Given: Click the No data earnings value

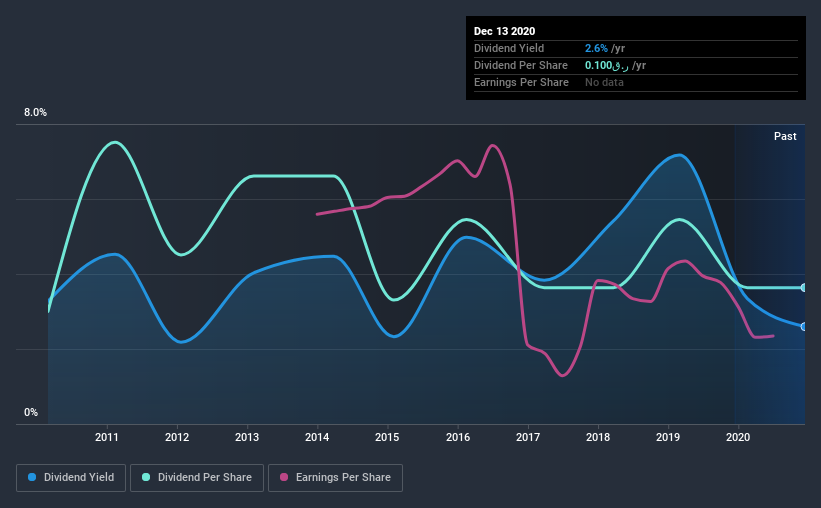Looking at the screenshot, I should (604, 82).
